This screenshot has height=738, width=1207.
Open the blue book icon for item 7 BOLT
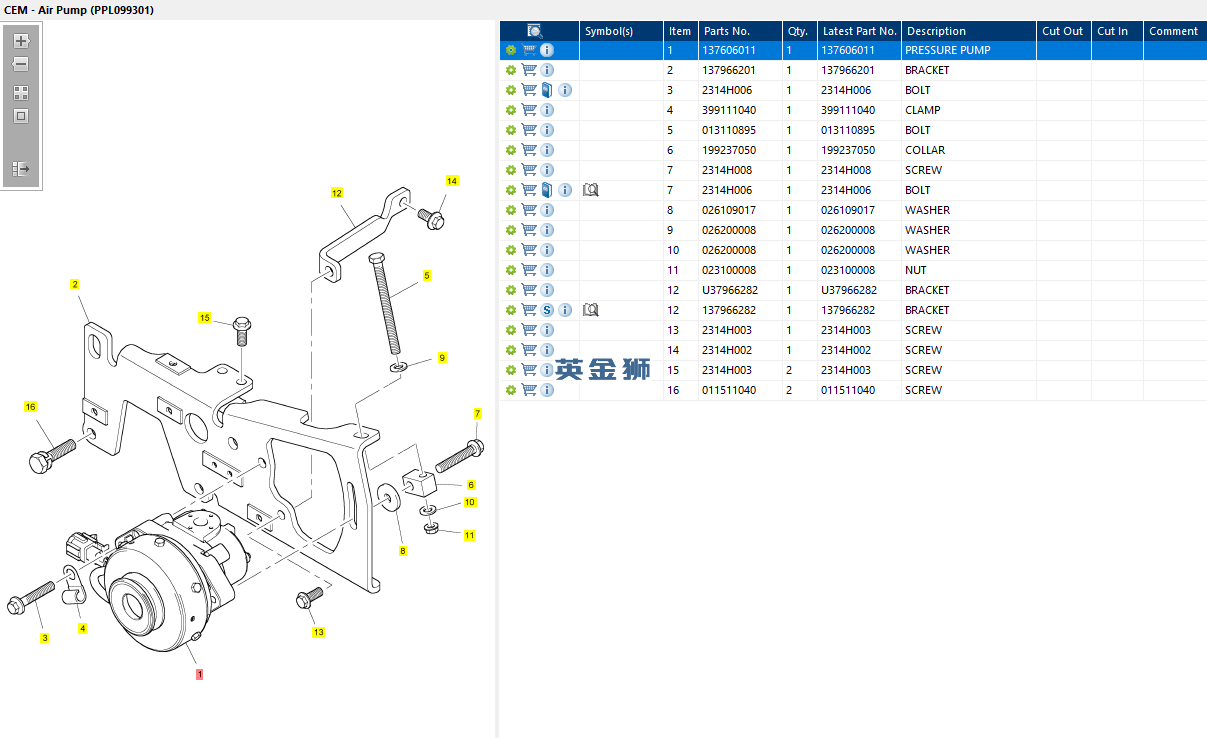tap(547, 190)
